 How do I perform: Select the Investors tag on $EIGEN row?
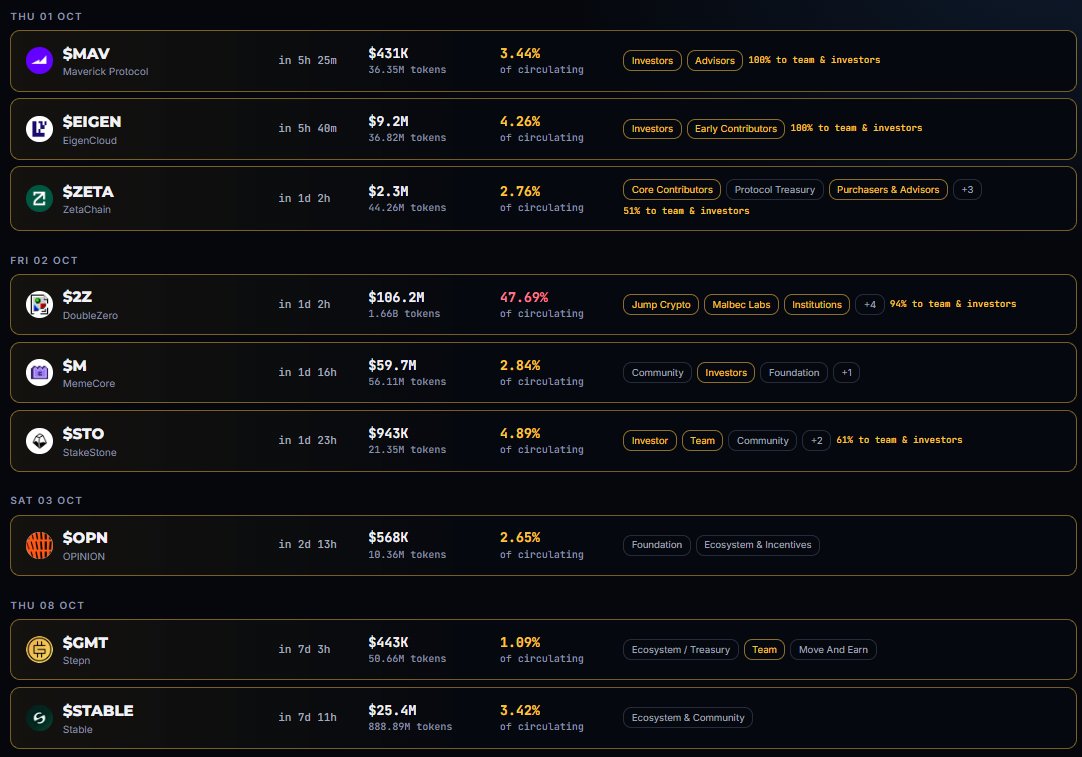tap(652, 129)
